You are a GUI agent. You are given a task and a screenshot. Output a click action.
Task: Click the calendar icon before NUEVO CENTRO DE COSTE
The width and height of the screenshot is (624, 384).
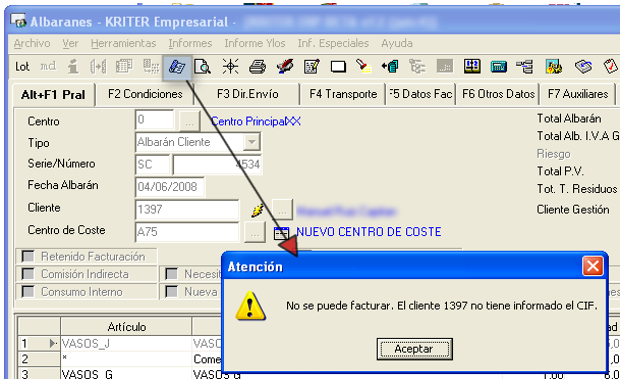pyautogui.click(x=282, y=233)
